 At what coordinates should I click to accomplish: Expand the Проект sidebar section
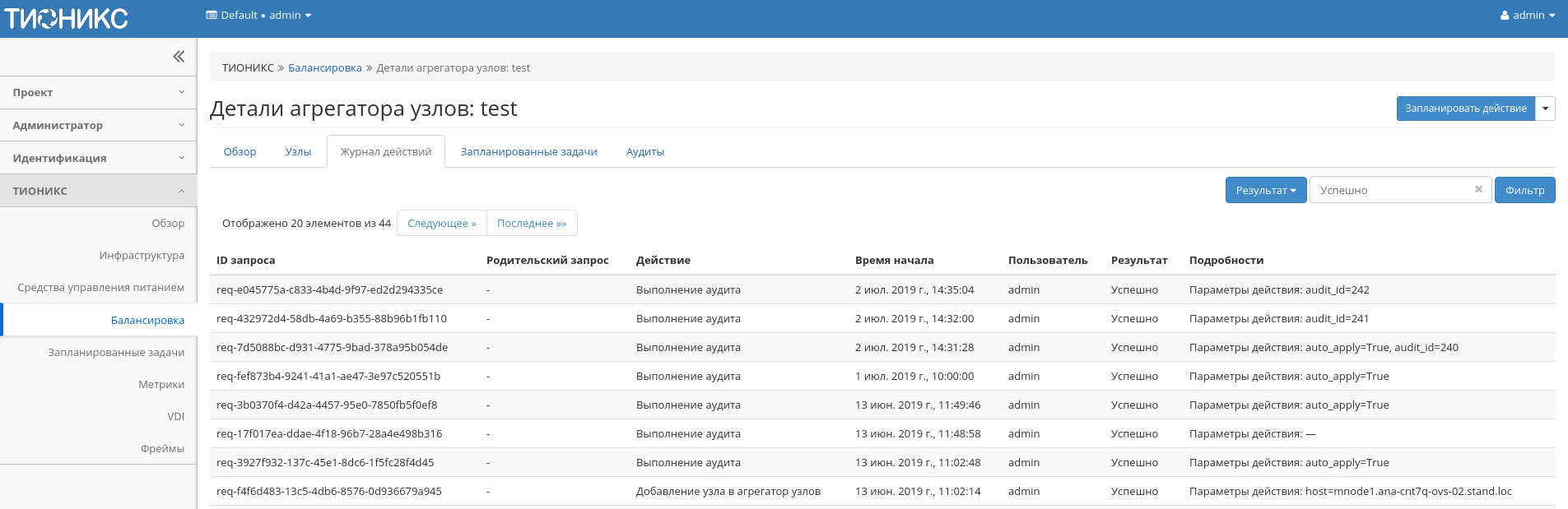[x=99, y=93]
